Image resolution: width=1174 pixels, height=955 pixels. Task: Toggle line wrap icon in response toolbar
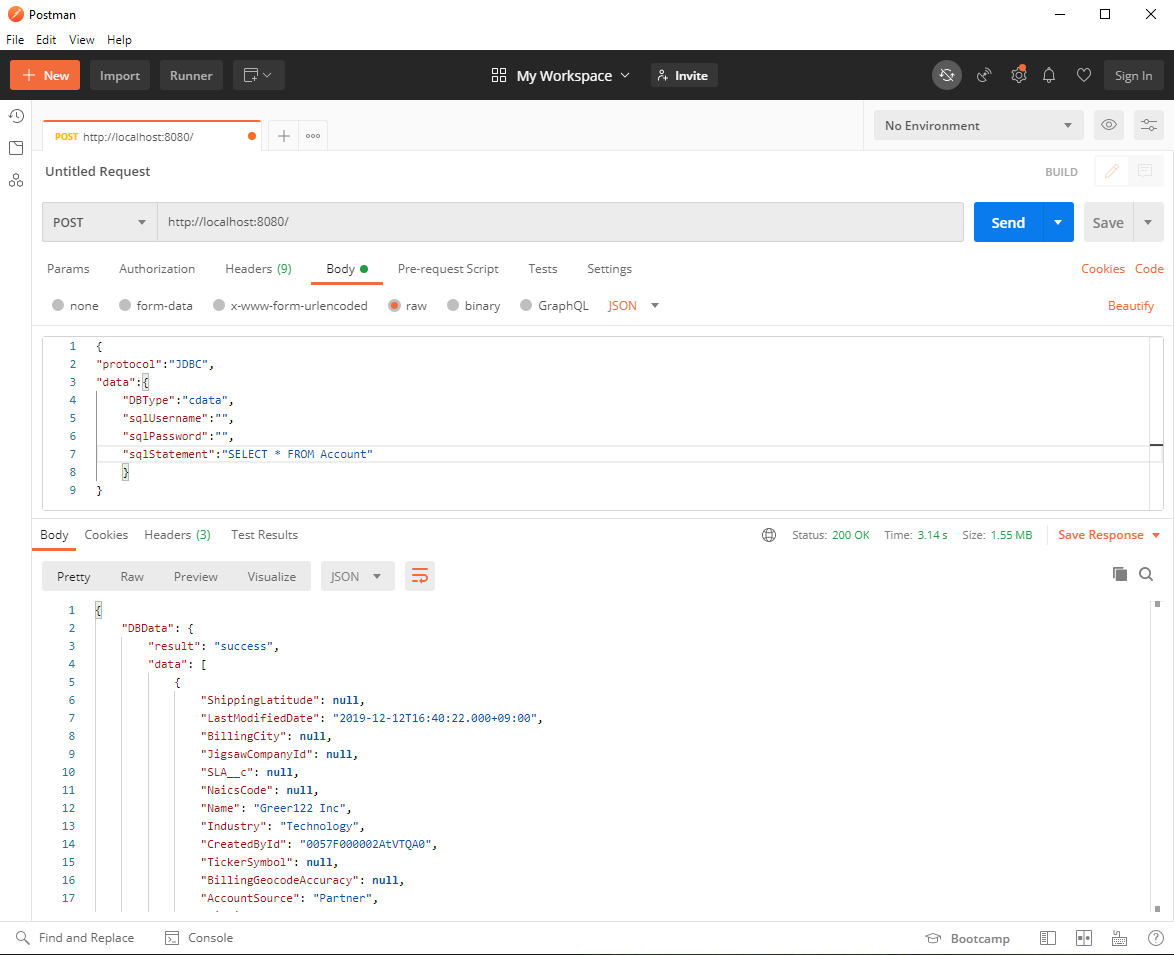[x=420, y=576]
